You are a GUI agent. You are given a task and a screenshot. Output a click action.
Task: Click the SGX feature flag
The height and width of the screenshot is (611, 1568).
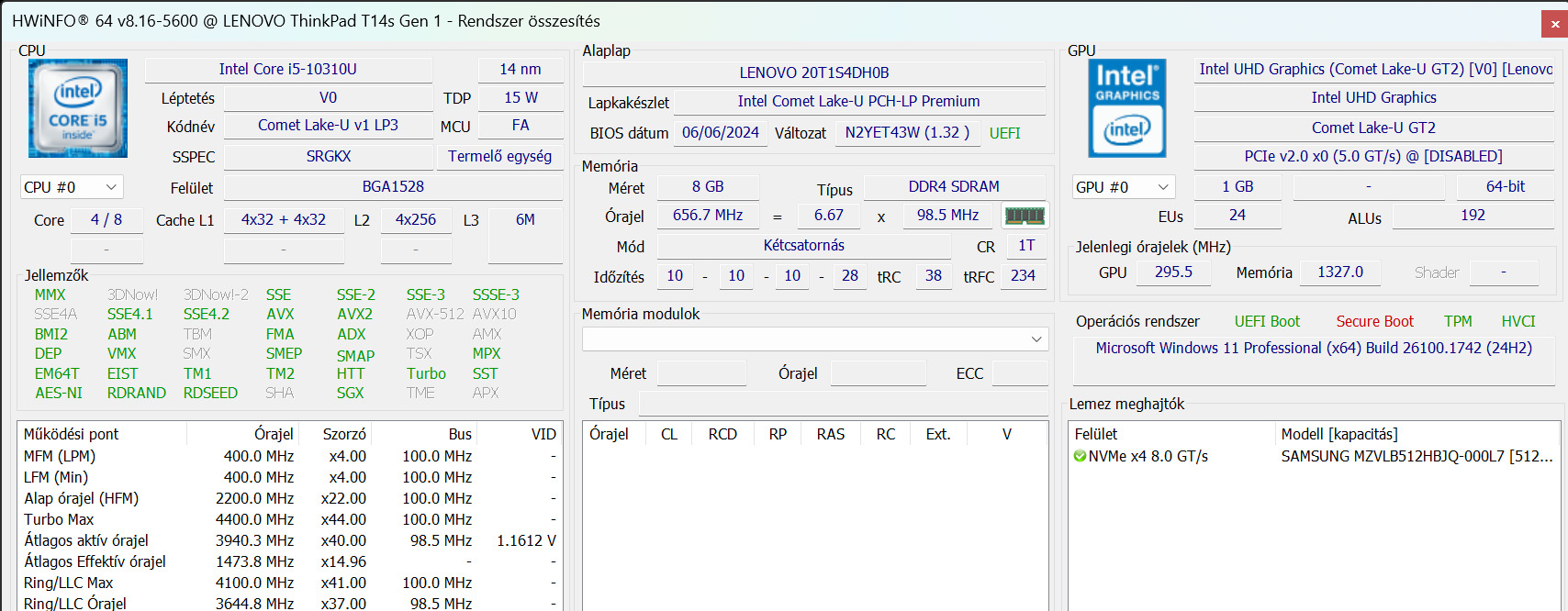[350, 393]
